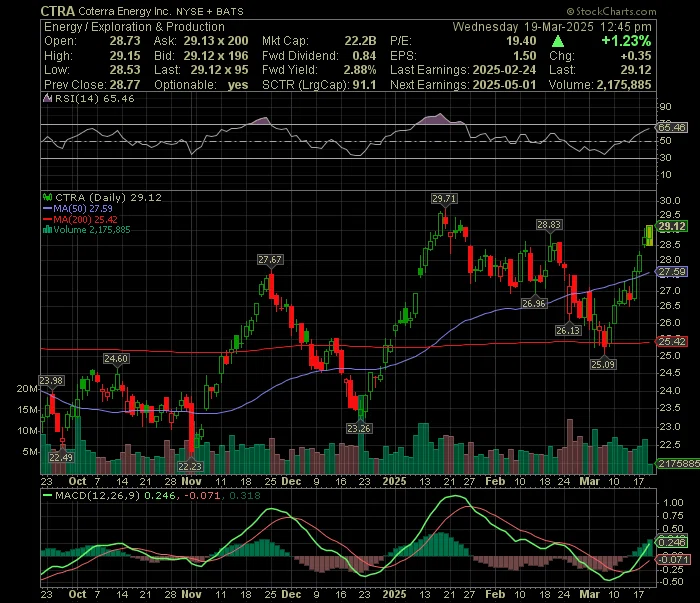The image size is (700, 603).
Task: Click the Coterra Energy Inc. company name
Action: click(x=125, y=11)
